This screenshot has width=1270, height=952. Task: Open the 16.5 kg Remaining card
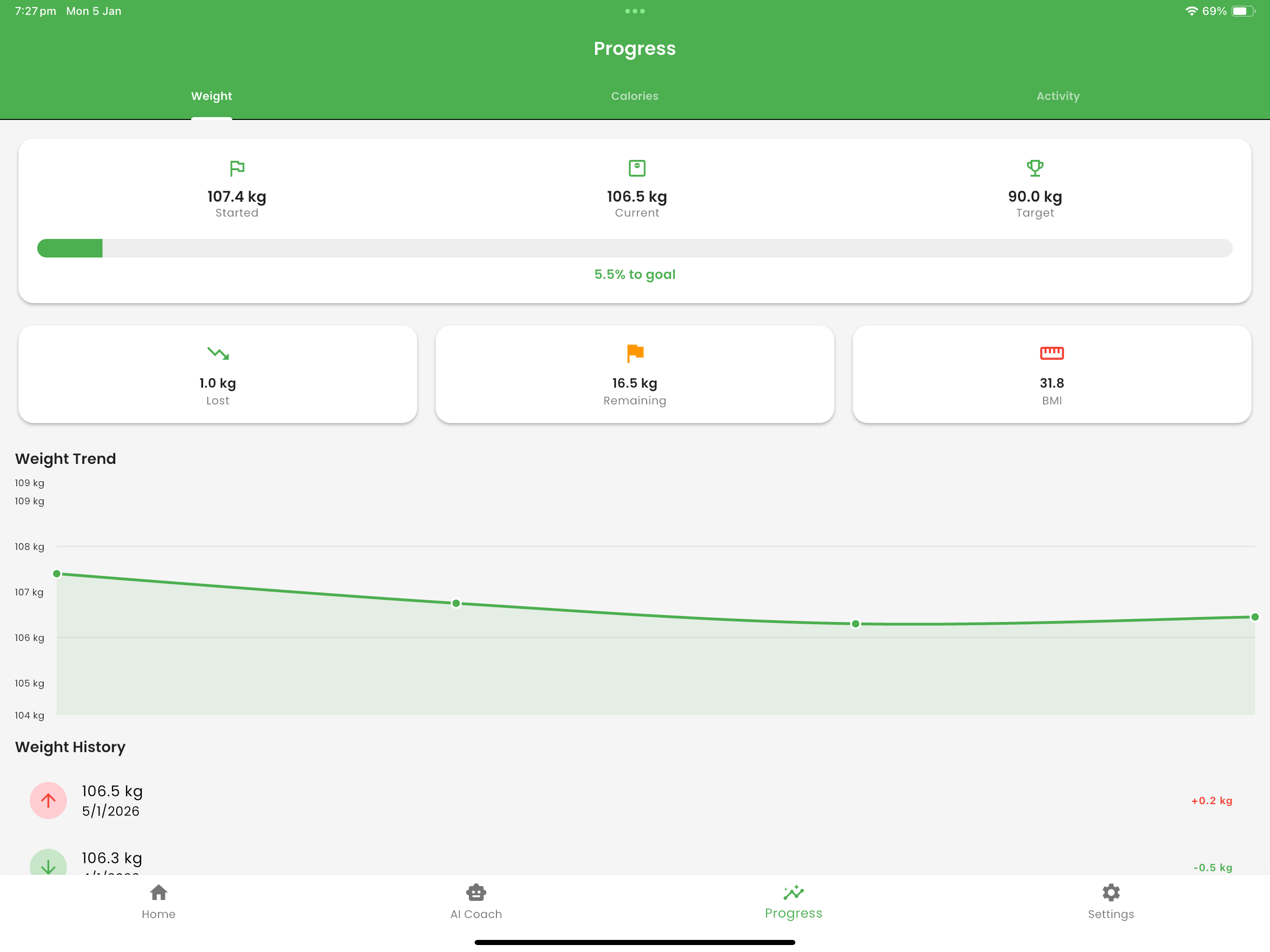635,374
